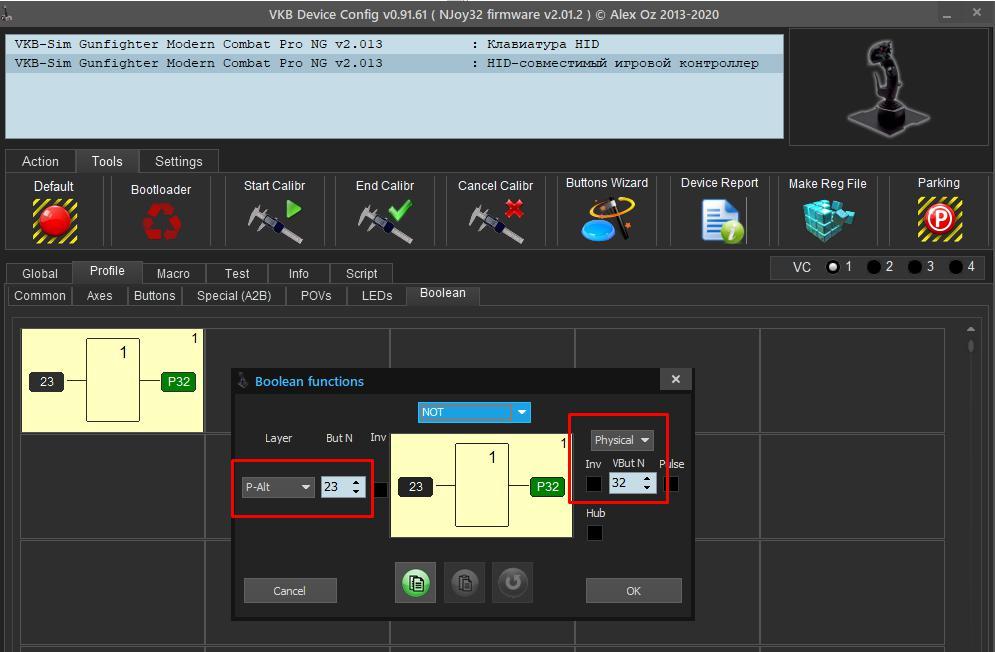Decrease the VBut N value 32
Viewport: 995px width, 652px height.
pos(647,488)
